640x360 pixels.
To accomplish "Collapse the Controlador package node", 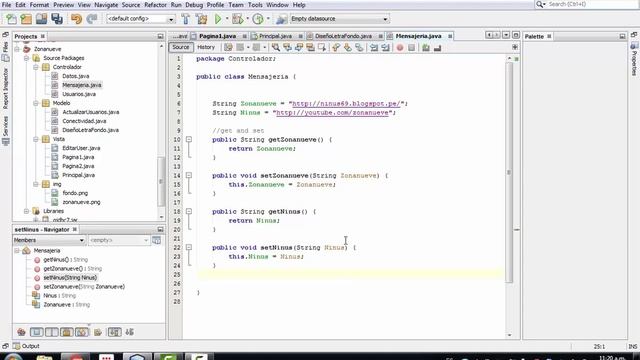I will (x=36, y=67).
